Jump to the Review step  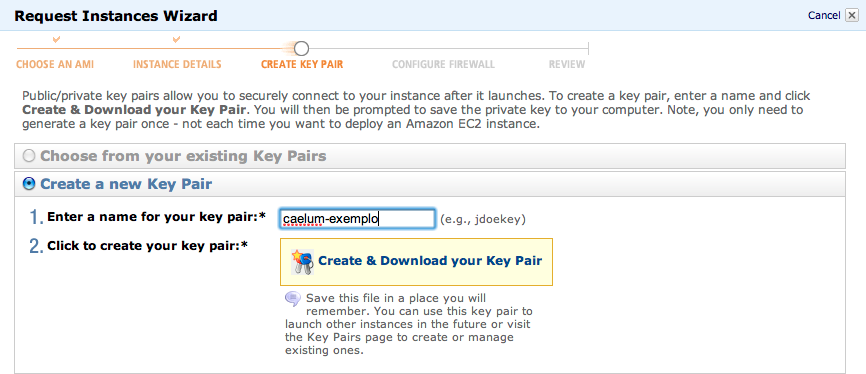pos(567,65)
